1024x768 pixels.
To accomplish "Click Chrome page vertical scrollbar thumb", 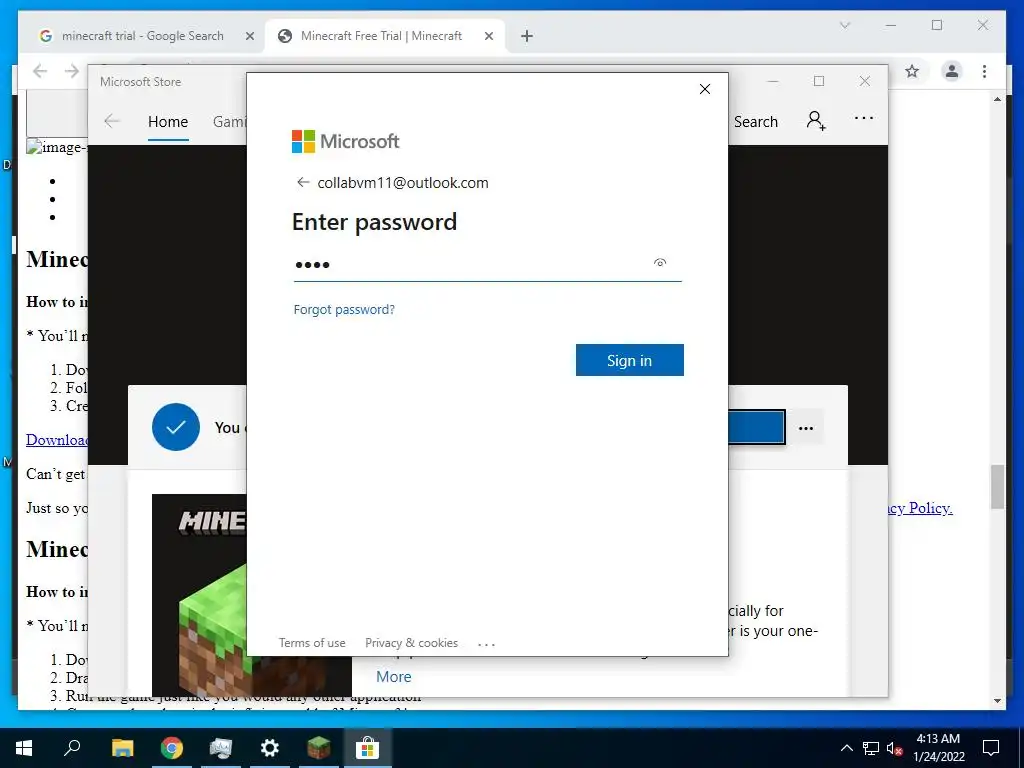I will 997,487.
